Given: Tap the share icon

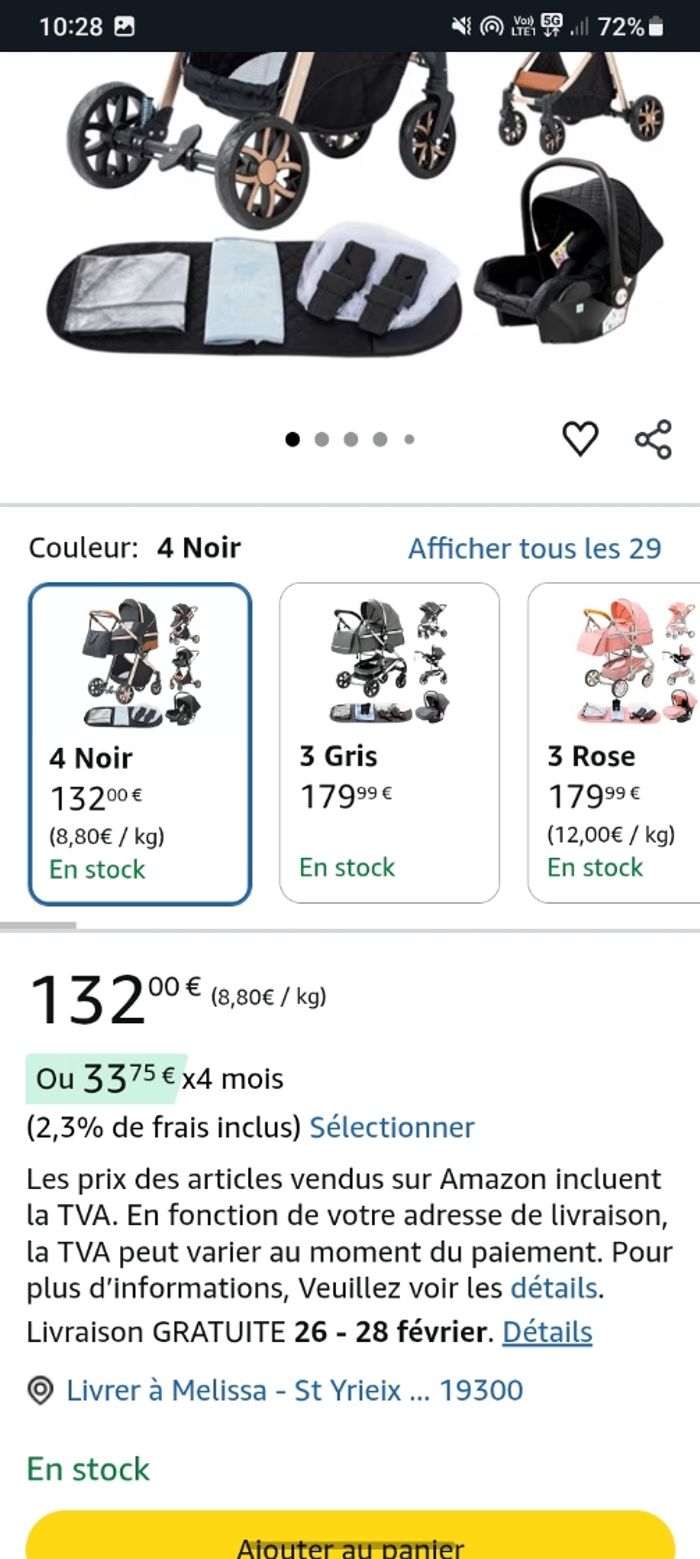Looking at the screenshot, I should (653, 439).
